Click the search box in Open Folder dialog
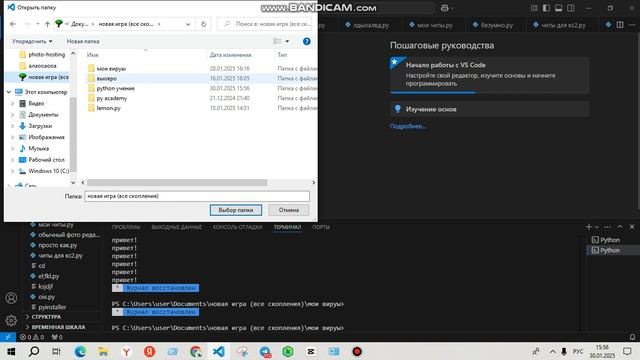The height and width of the screenshot is (360, 640). (x=265, y=24)
